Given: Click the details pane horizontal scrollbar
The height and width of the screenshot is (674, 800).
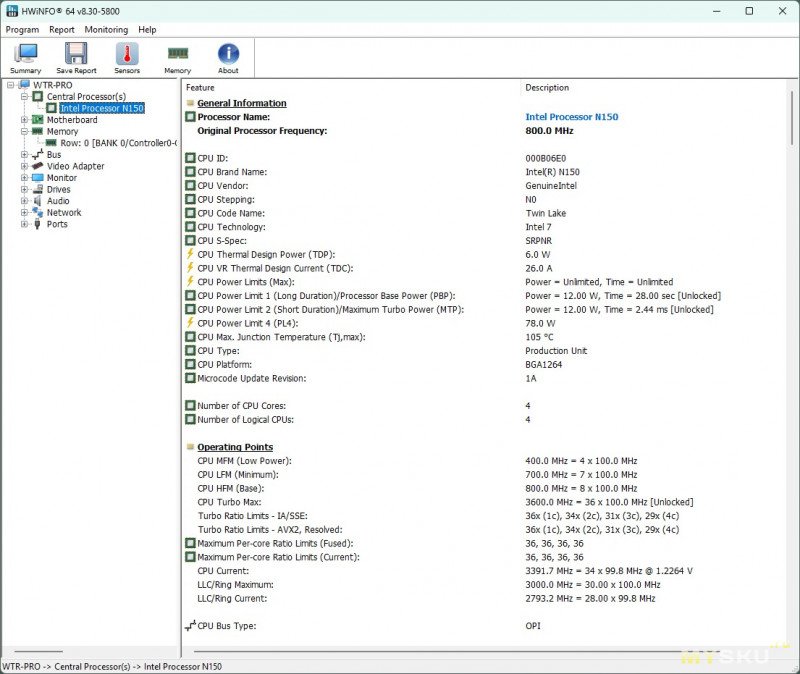Looking at the screenshot, I should tap(457, 652).
